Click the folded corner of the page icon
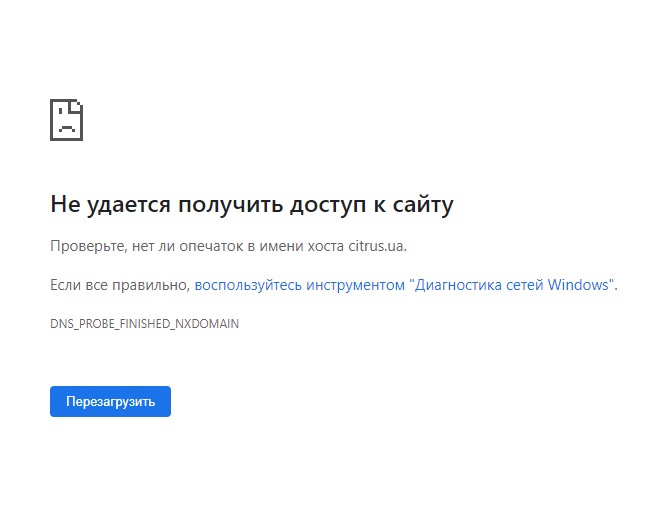The width and height of the screenshot is (660, 515). (77, 105)
